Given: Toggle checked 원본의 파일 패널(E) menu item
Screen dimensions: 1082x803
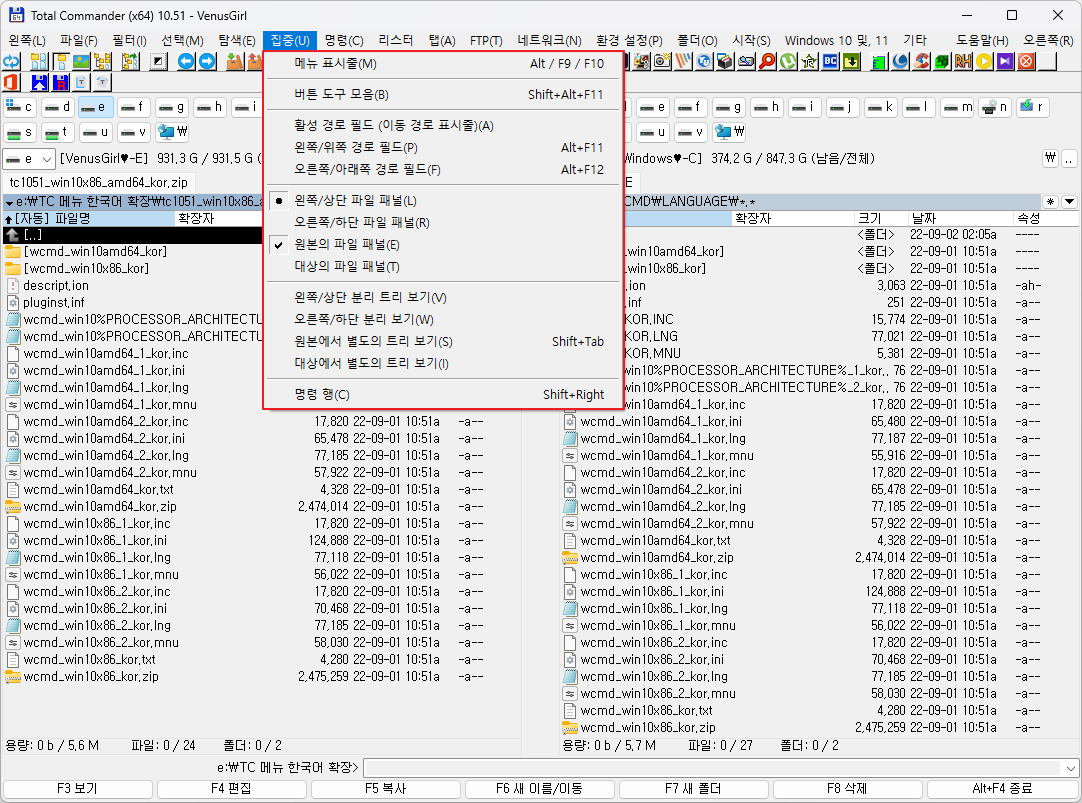Looking at the screenshot, I should (444, 245).
